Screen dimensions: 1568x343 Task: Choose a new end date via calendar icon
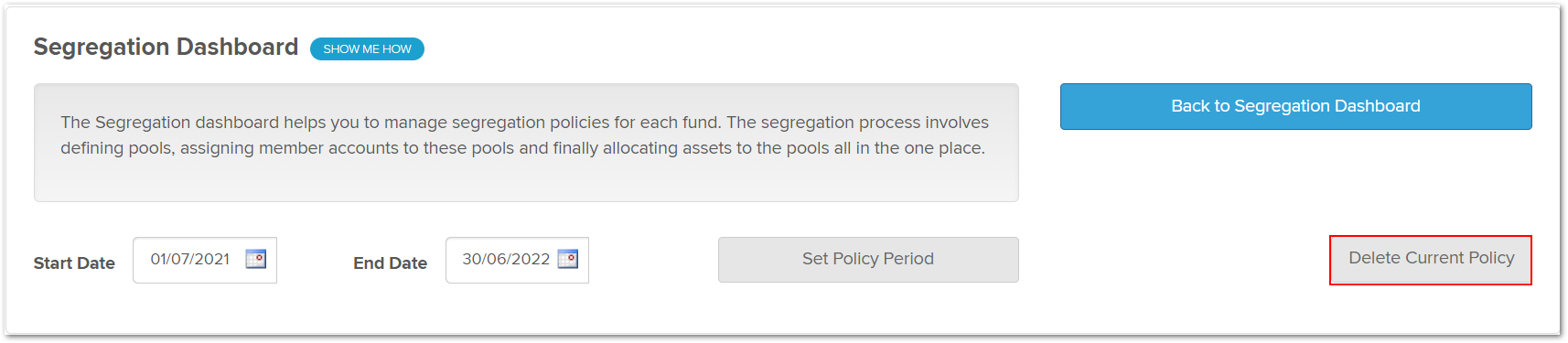pyautogui.click(x=568, y=259)
